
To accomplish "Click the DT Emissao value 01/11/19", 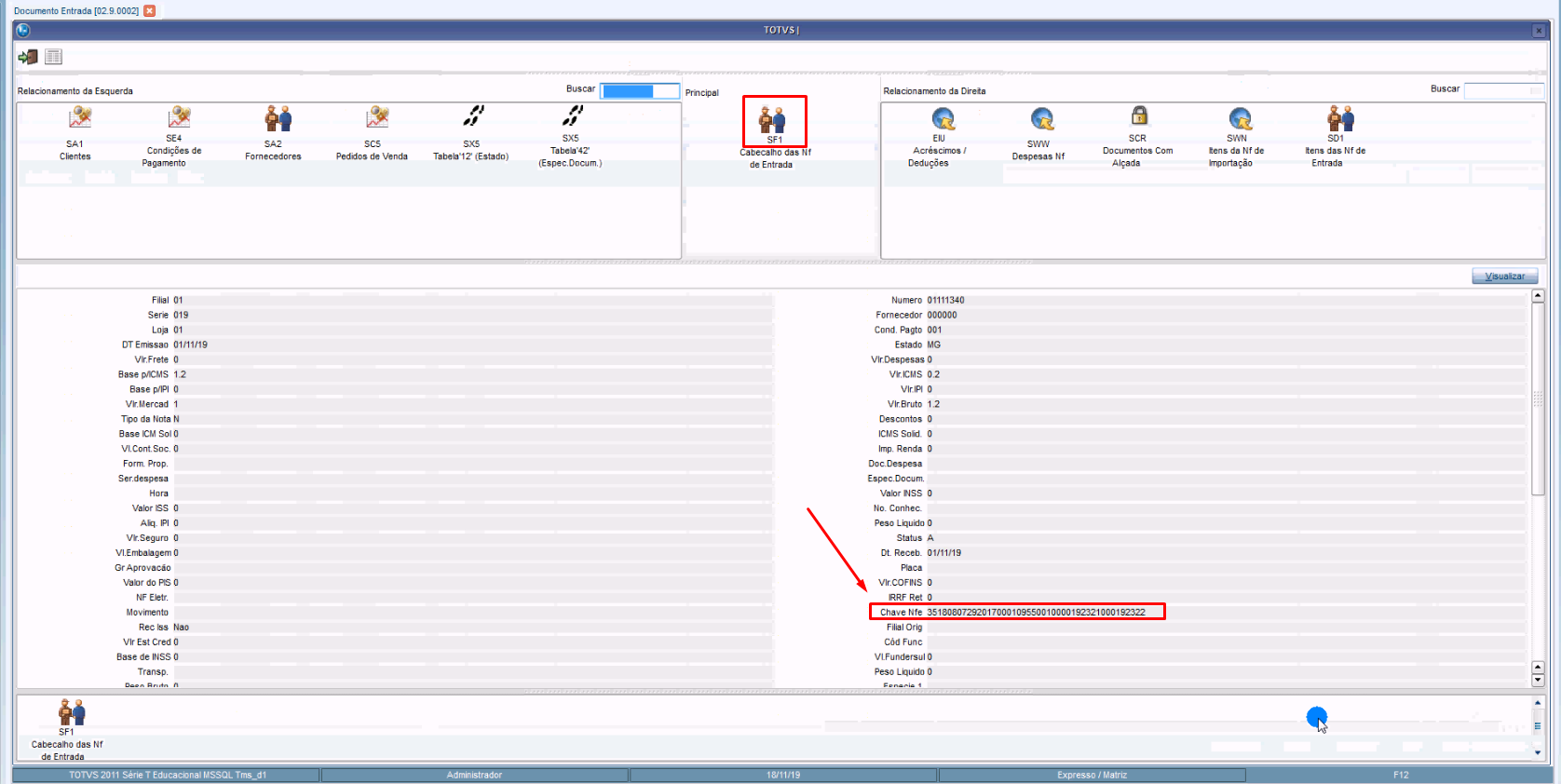I will (x=190, y=345).
